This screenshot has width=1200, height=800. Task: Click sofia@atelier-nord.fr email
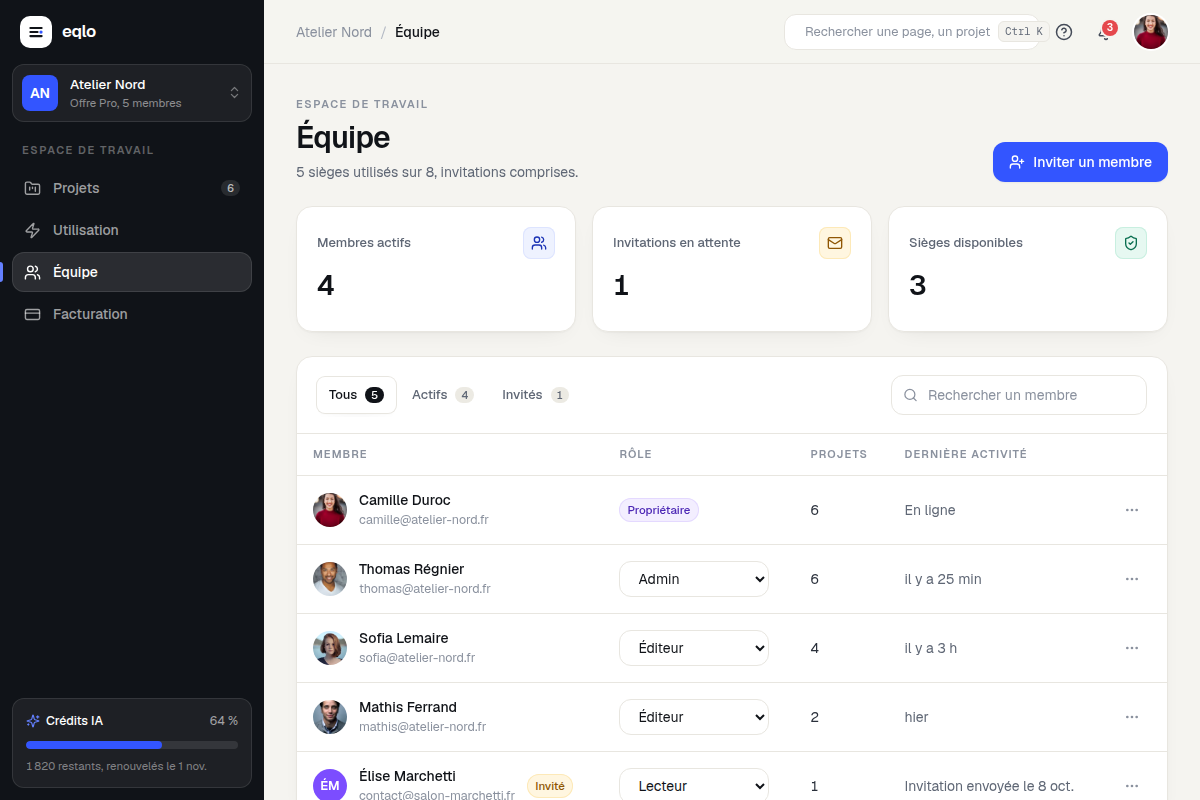(x=417, y=658)
